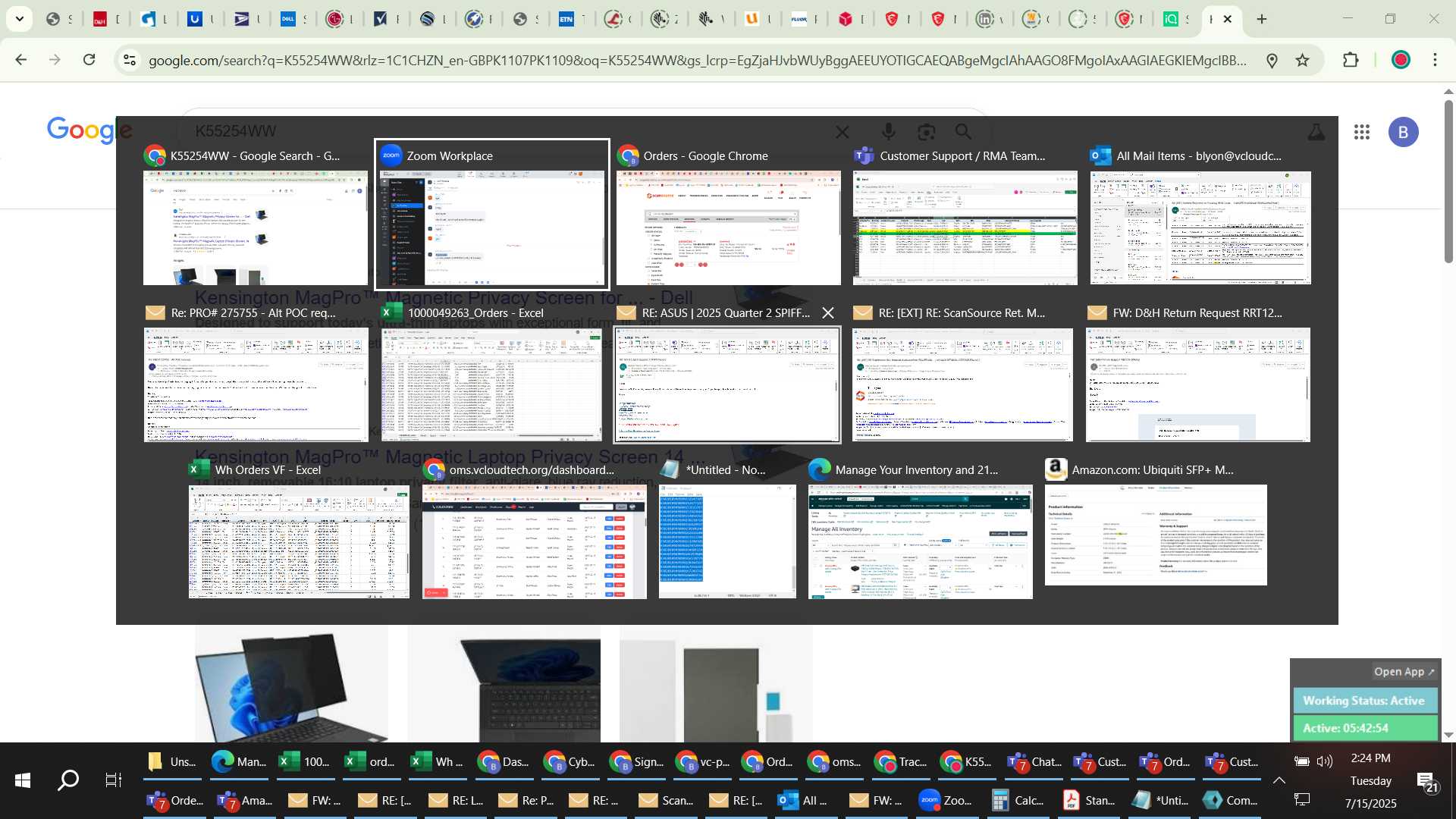Image resolution: width=1456 pixels, height=819 pixels.
Task: Open Chrome's three-dot menu
Action: click(x=1435, y=60)
